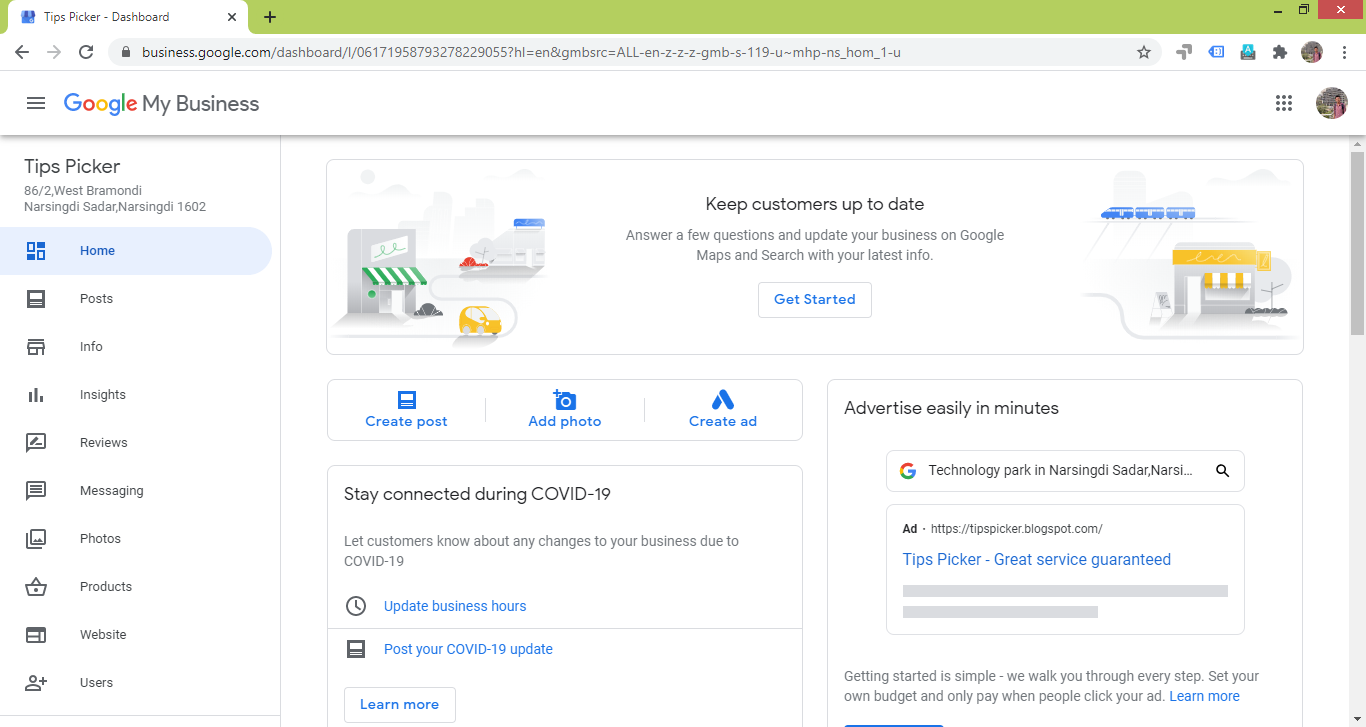The height and width of the screenshot is (727, 1366).
Task: Click Update business hours link
Action: [x=455, y=606]
